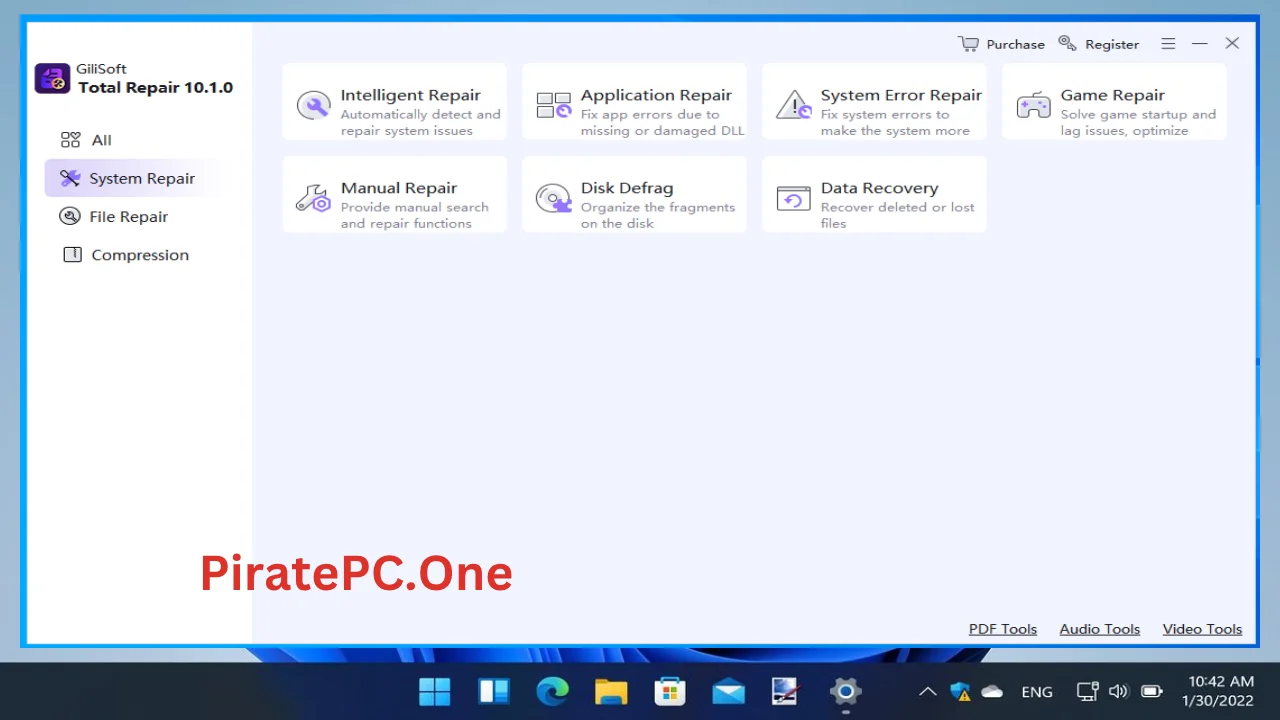Click the GiliSoft Total Repair logo
The height and width of the screenshot is (720, 1280).
[52, 79]
